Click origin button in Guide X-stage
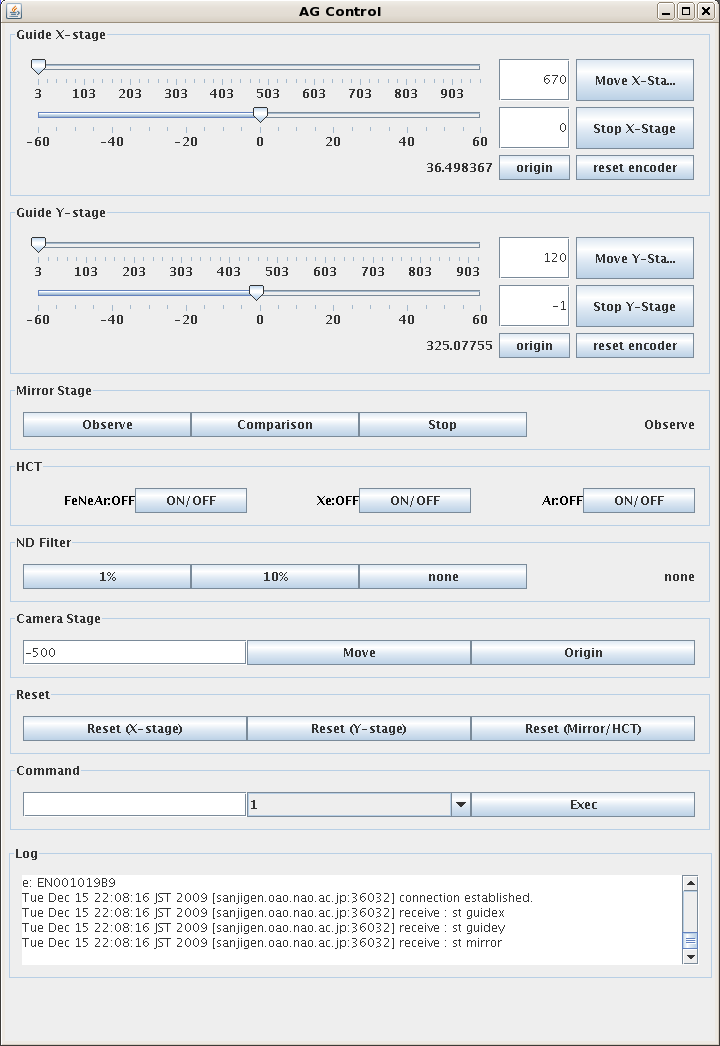 [x=534, y=167]
